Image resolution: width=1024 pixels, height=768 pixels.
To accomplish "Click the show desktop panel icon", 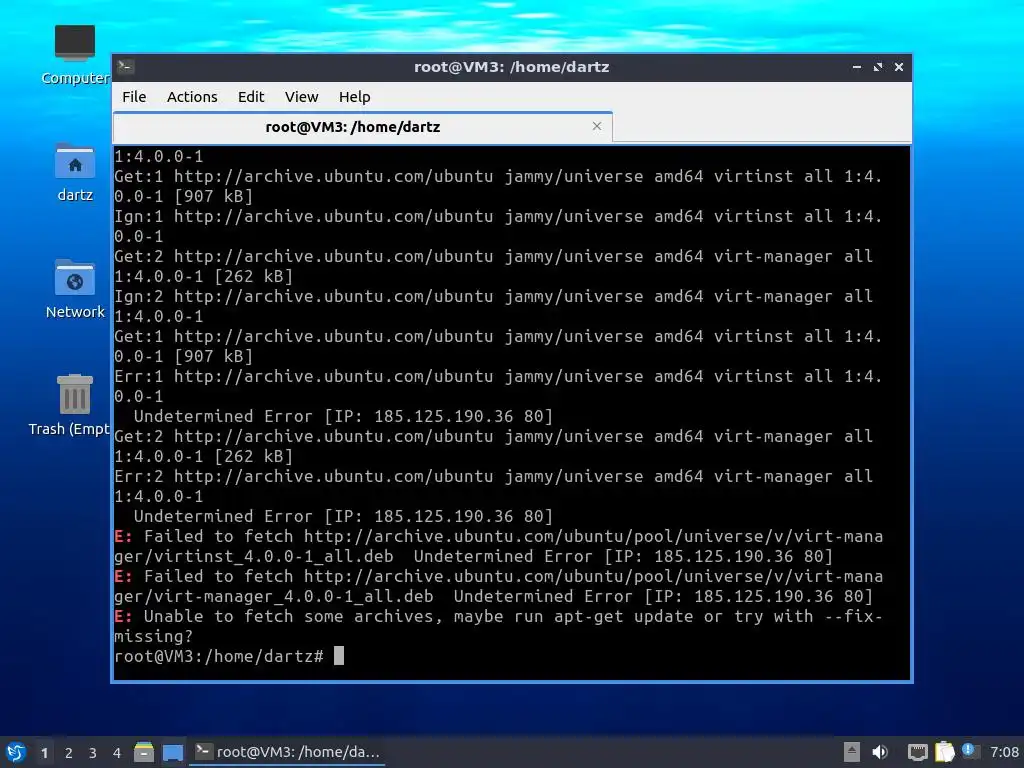I will point(172,752).
